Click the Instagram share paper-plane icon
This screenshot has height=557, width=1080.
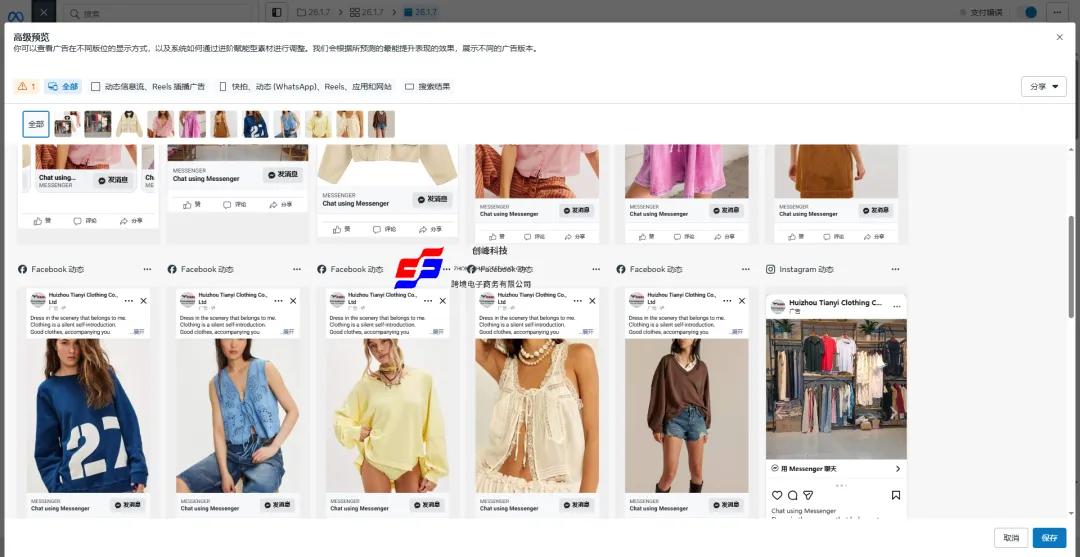pyautogui.click(x=809, y=495)
